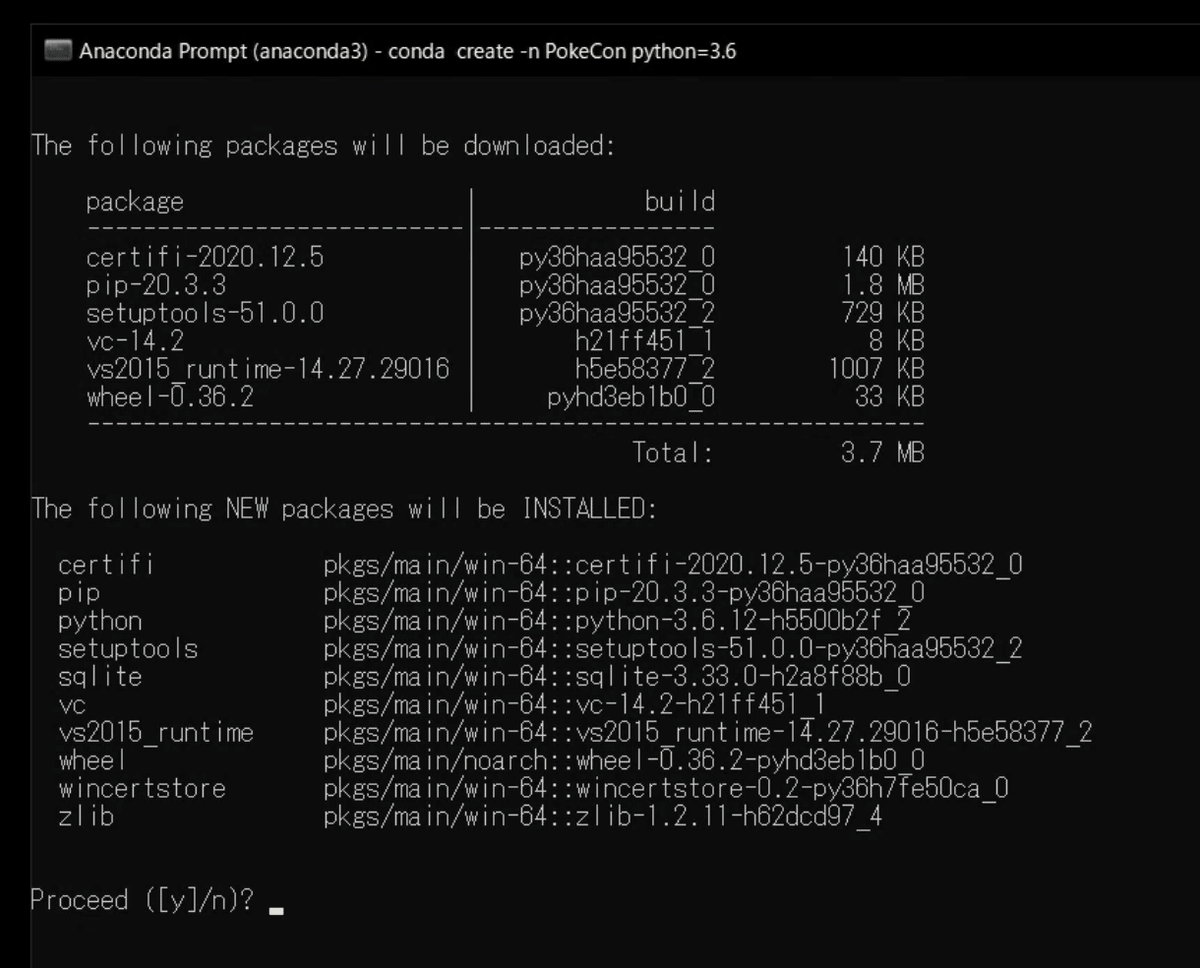Click the Anaconda Prompt title text
Viewport: 1200px width, 968px height.
click(408, 51)
